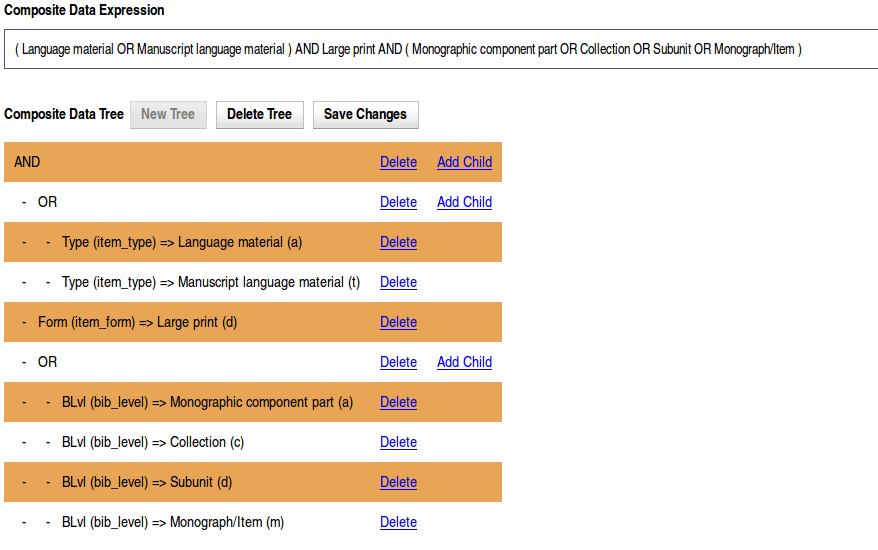Click the Composite Data Expression text box
The width and height of the screenshot is (878, 550).
(441, 49)
